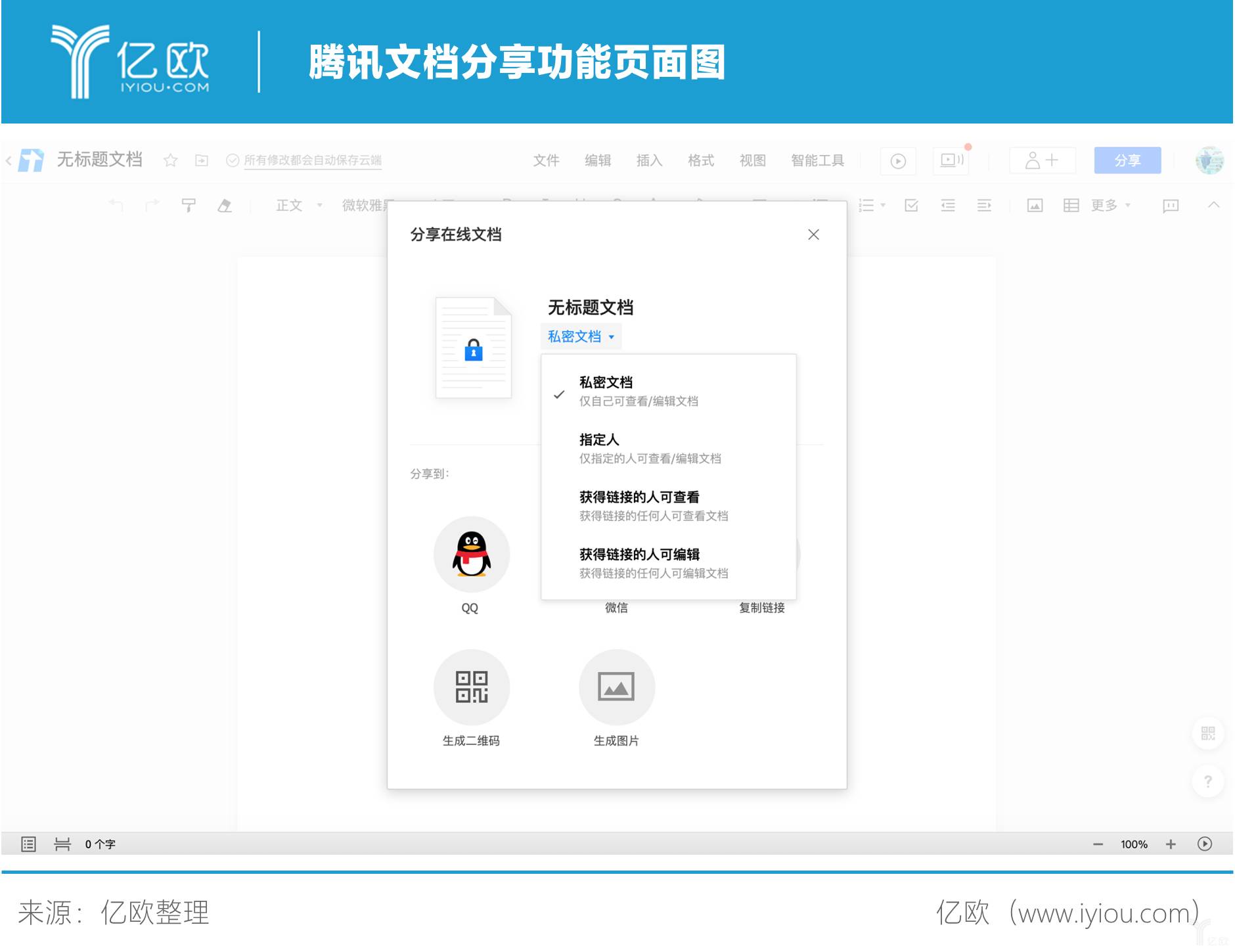Click the floating help question mark button
This screenshot has height=952, width=1235.
[1207, 781]
